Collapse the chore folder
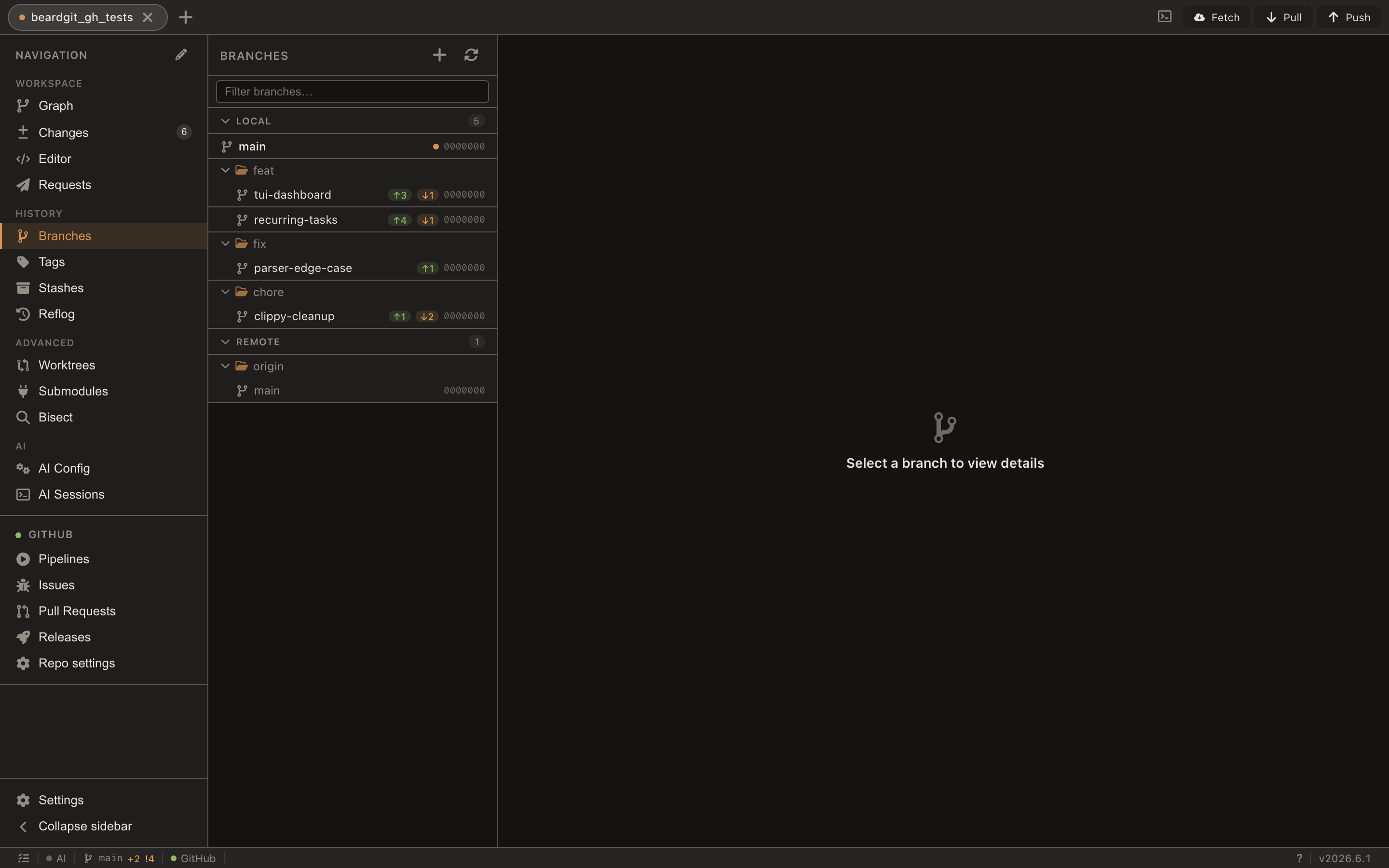Screen dimensions: 1389x868 click(x=226, y=292)
